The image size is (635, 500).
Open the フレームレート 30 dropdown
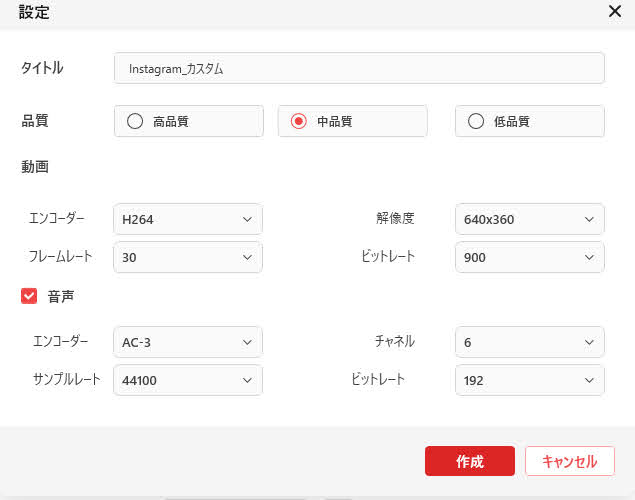pos(188,257)
